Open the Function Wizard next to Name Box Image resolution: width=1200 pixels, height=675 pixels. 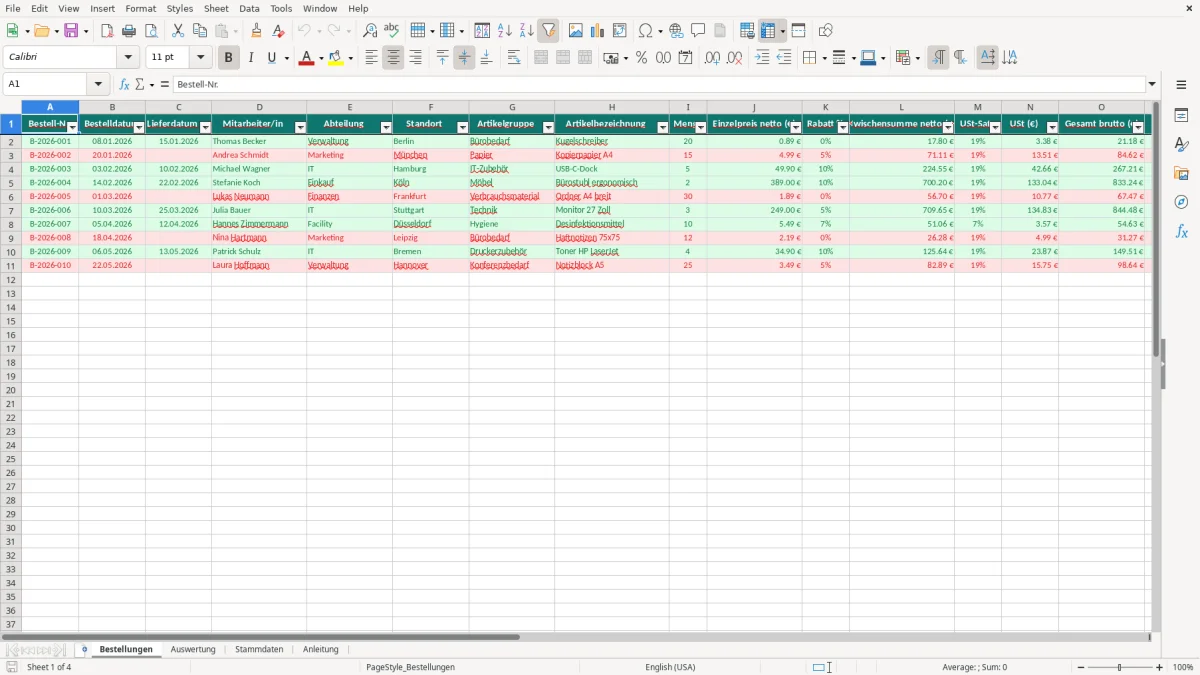tap(125, 85)
